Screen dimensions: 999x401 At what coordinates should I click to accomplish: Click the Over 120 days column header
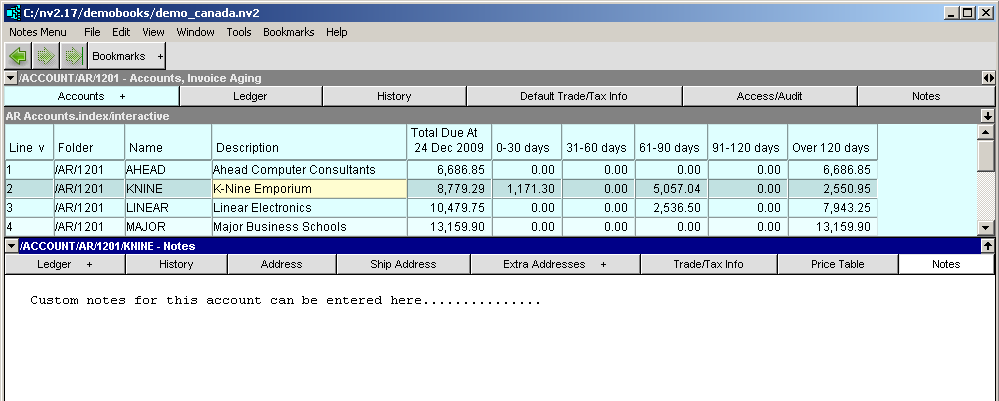[831, 148]
